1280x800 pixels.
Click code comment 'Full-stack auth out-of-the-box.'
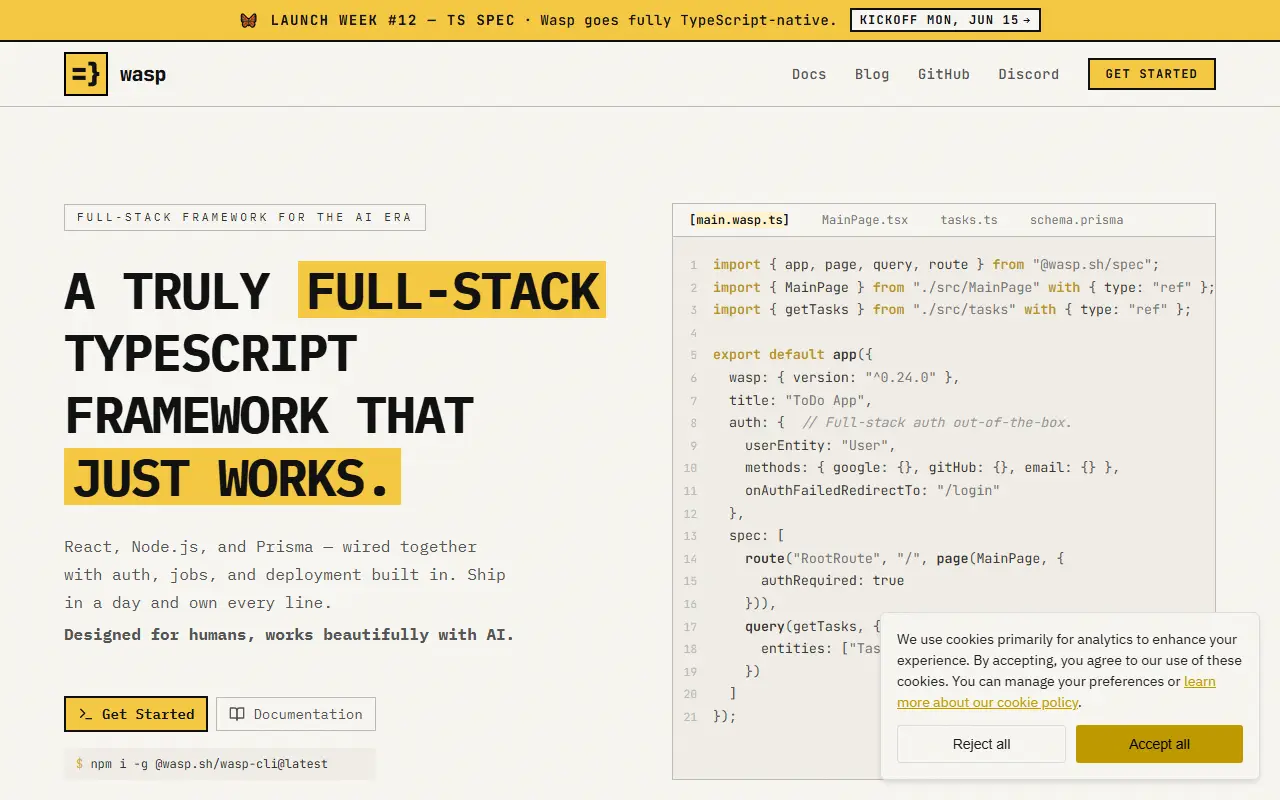(937, 422)
